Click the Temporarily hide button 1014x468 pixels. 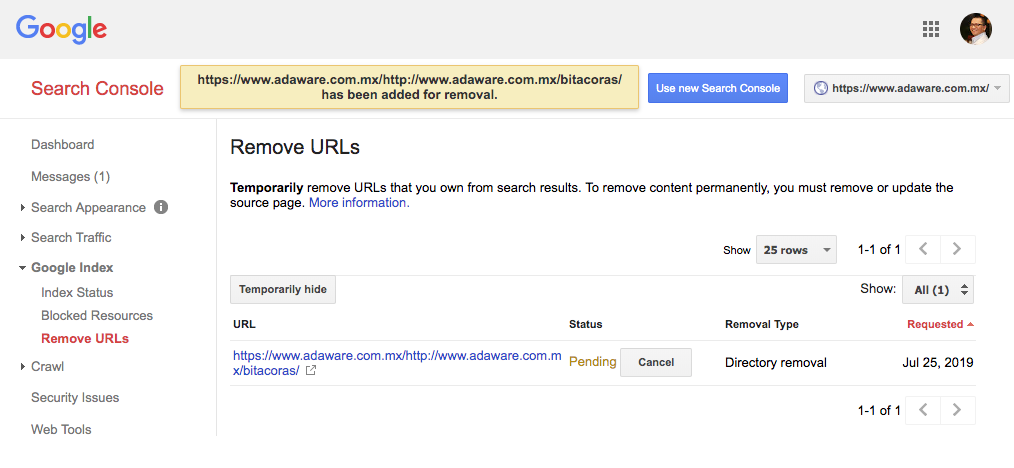283,289
